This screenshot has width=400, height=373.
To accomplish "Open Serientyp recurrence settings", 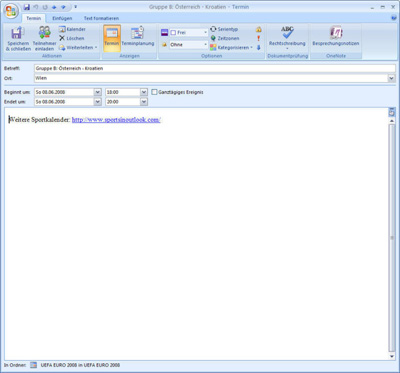I will click(x=224, y=29).
